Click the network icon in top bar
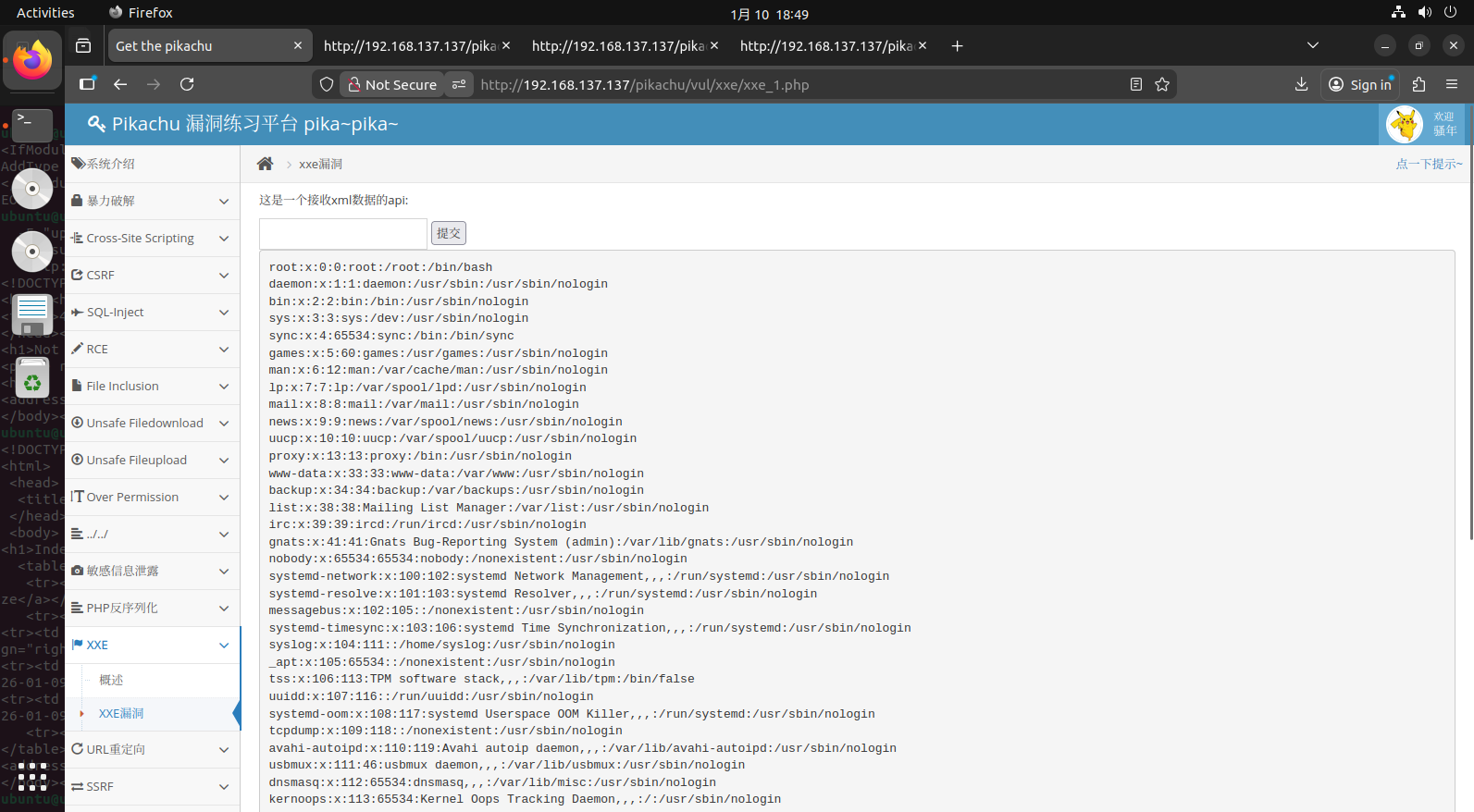This screenshot has height=812, width=1474. click(1398, 12)
